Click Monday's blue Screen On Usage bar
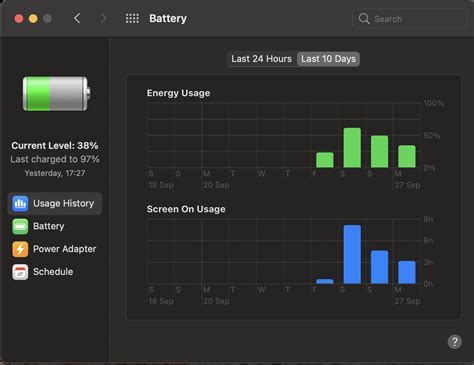This screenshot has width=474, height=365. click(407, 272)
